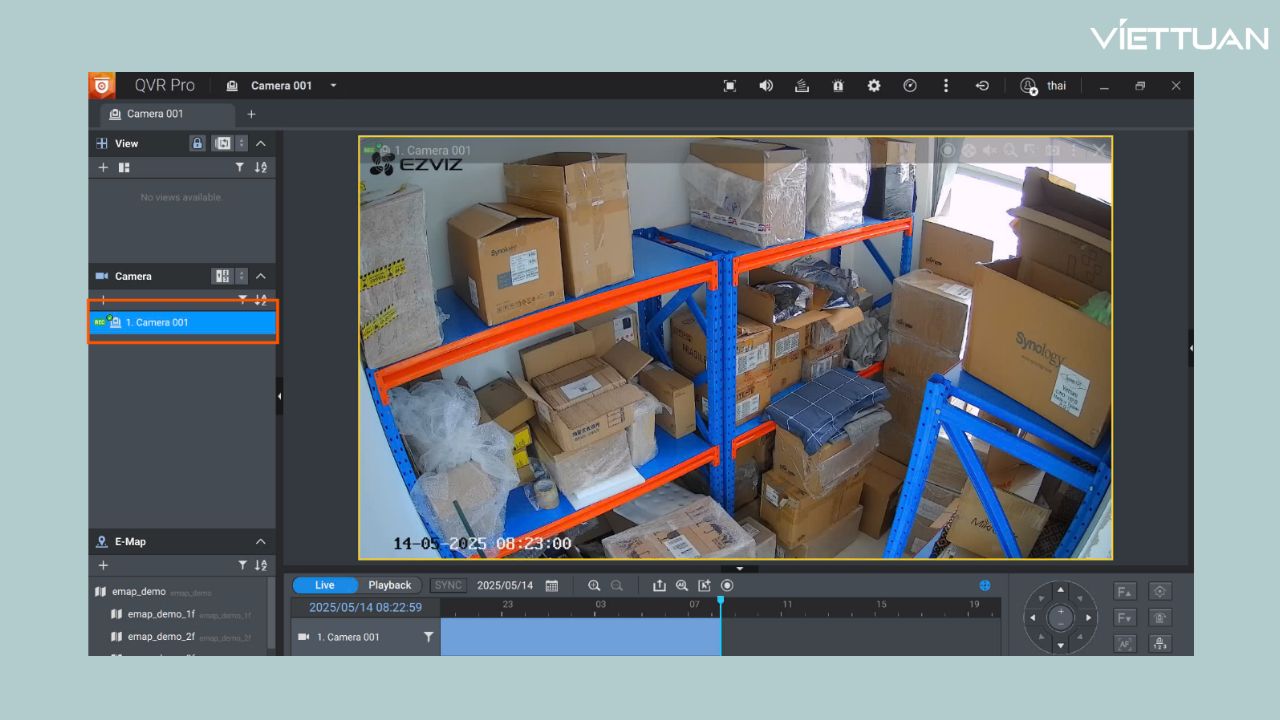Click the recorded blue segment of Camera 001
This screenshot has height=720, width=1280.
tap(580, 637)
